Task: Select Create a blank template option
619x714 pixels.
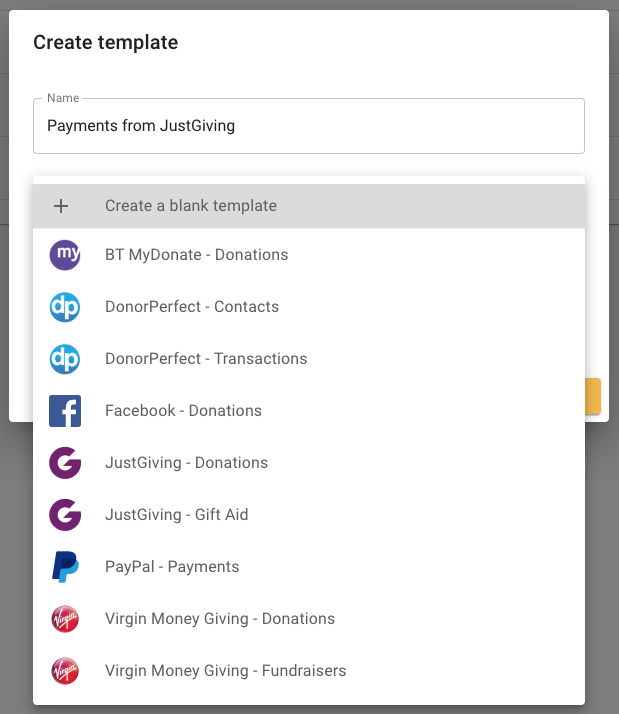Action: (191, 206)
